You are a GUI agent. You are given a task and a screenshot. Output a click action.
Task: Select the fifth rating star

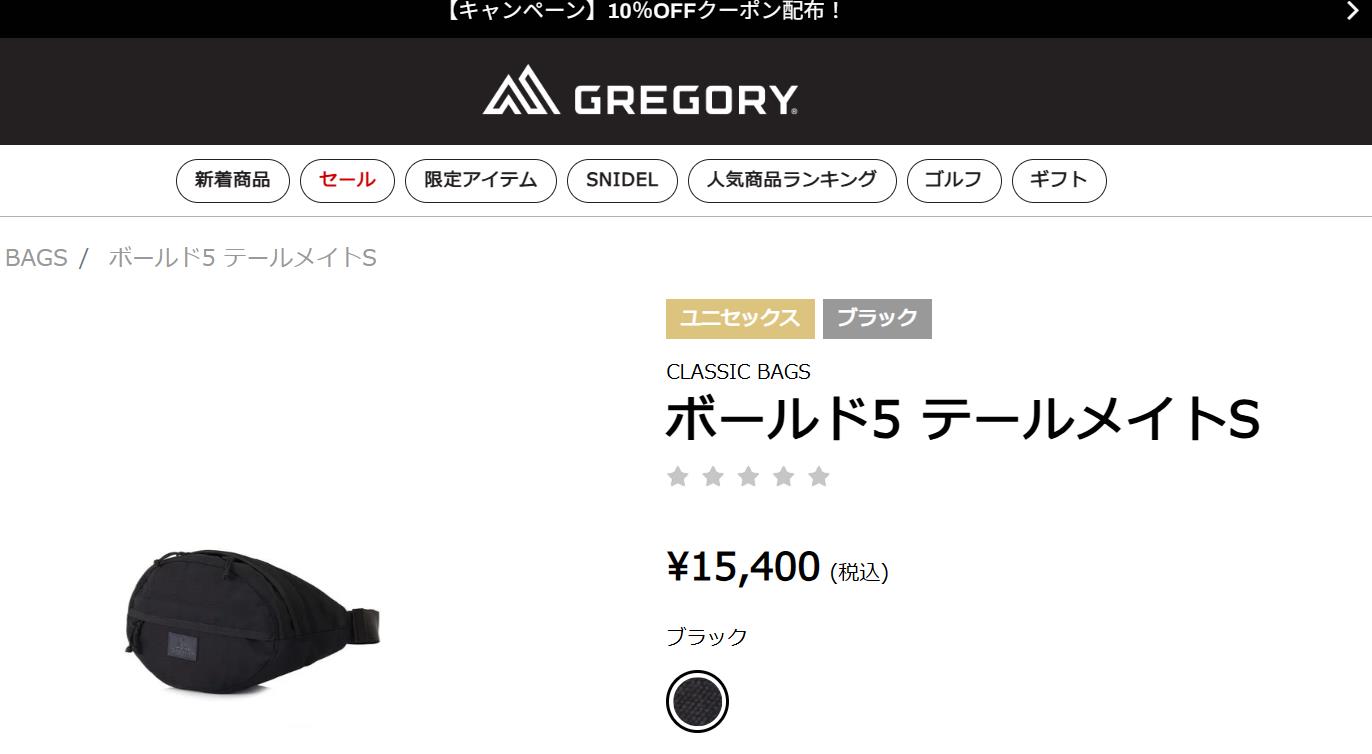[819, 476]
